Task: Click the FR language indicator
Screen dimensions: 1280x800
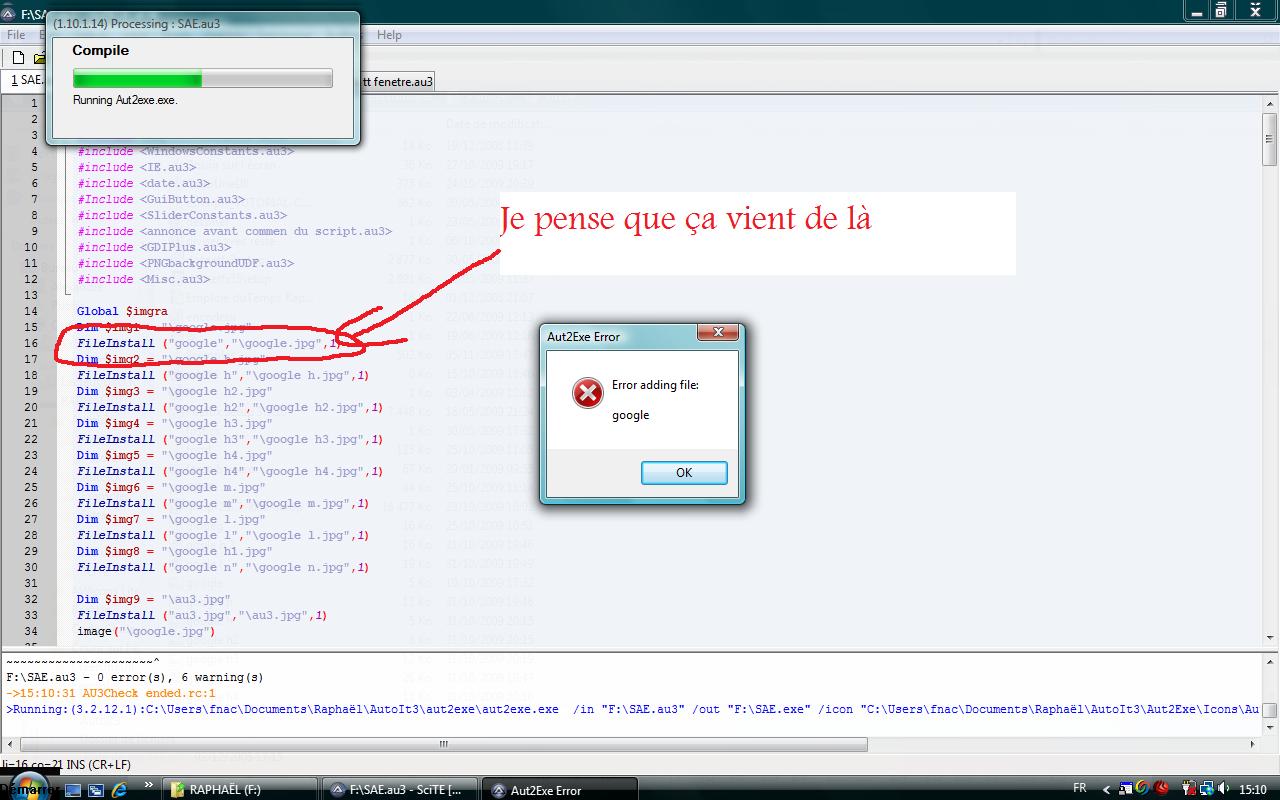Action: [x=1080, y=788]
